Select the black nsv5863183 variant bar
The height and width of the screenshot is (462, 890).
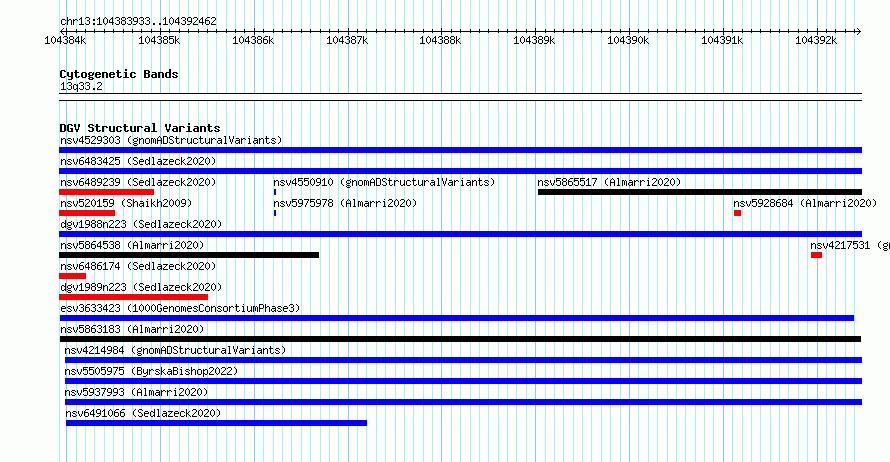click(460, 339)
